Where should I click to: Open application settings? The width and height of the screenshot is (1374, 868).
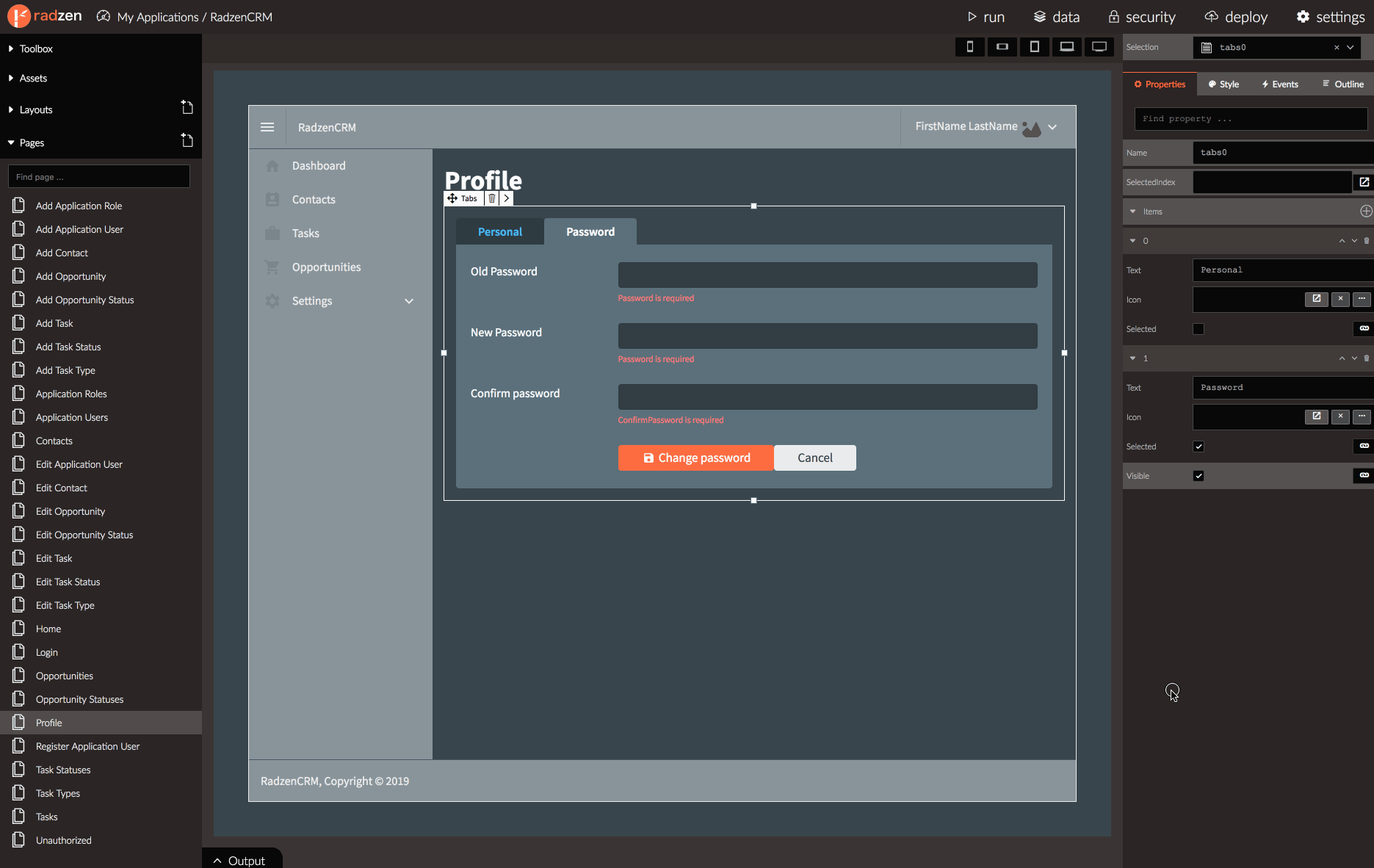[x=1331, y=17]
